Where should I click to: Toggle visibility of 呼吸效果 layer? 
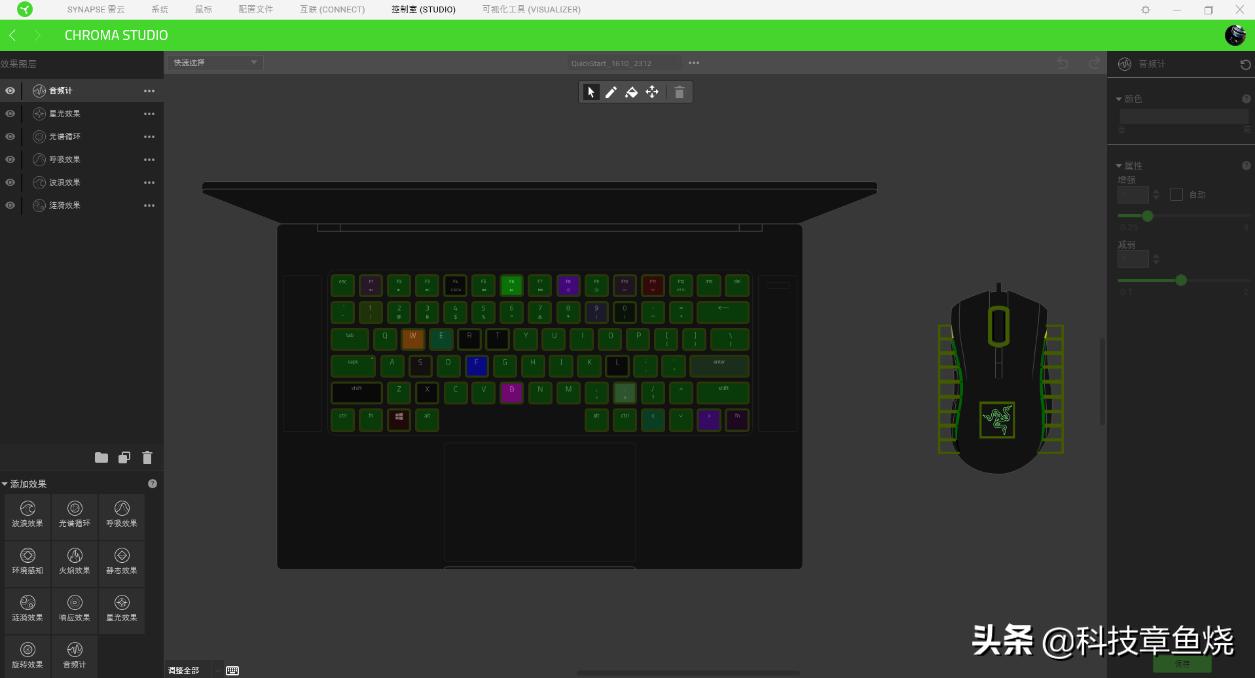10,159
